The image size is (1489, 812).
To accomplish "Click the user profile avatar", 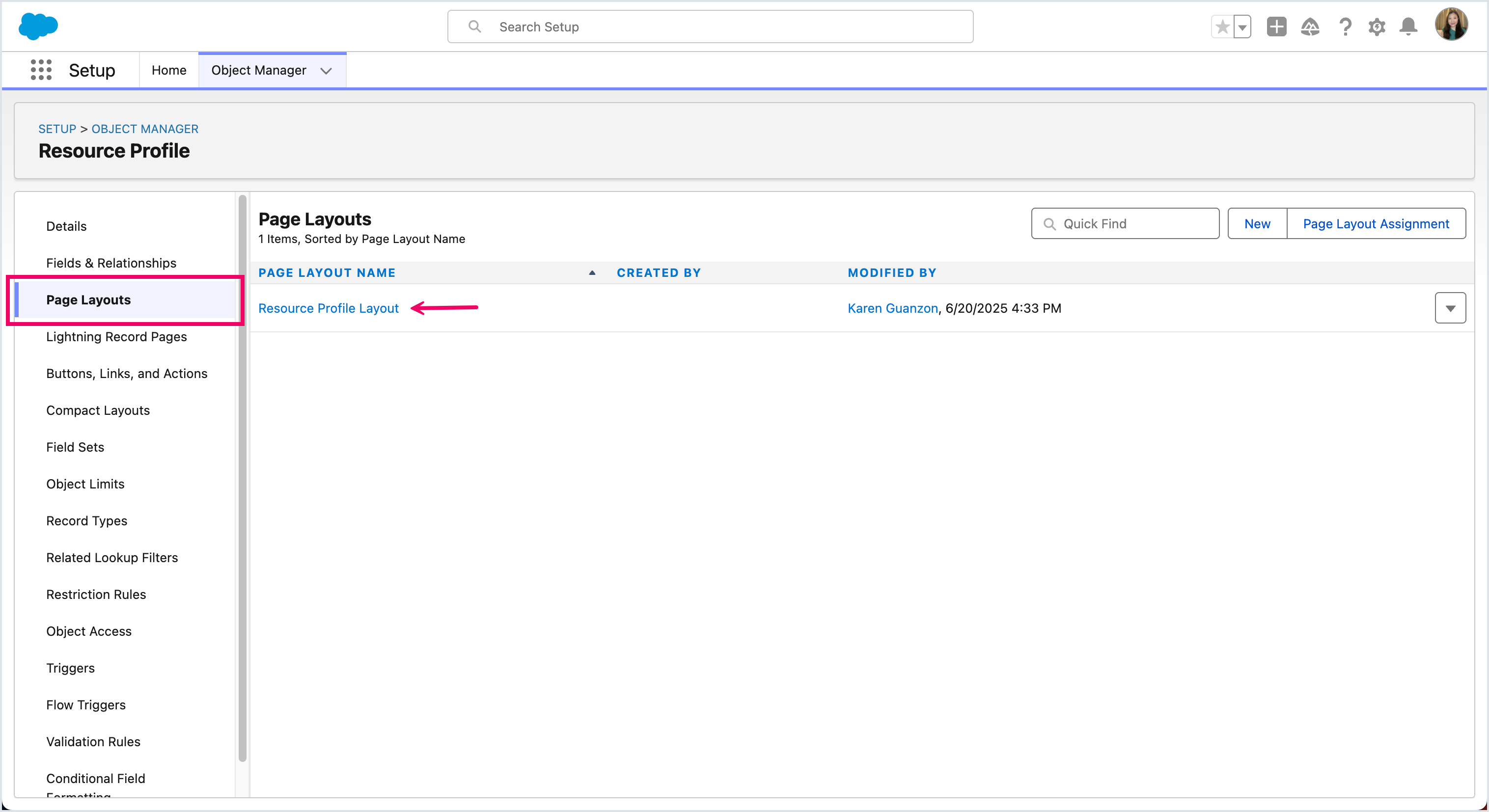I will click(1451, 25).
